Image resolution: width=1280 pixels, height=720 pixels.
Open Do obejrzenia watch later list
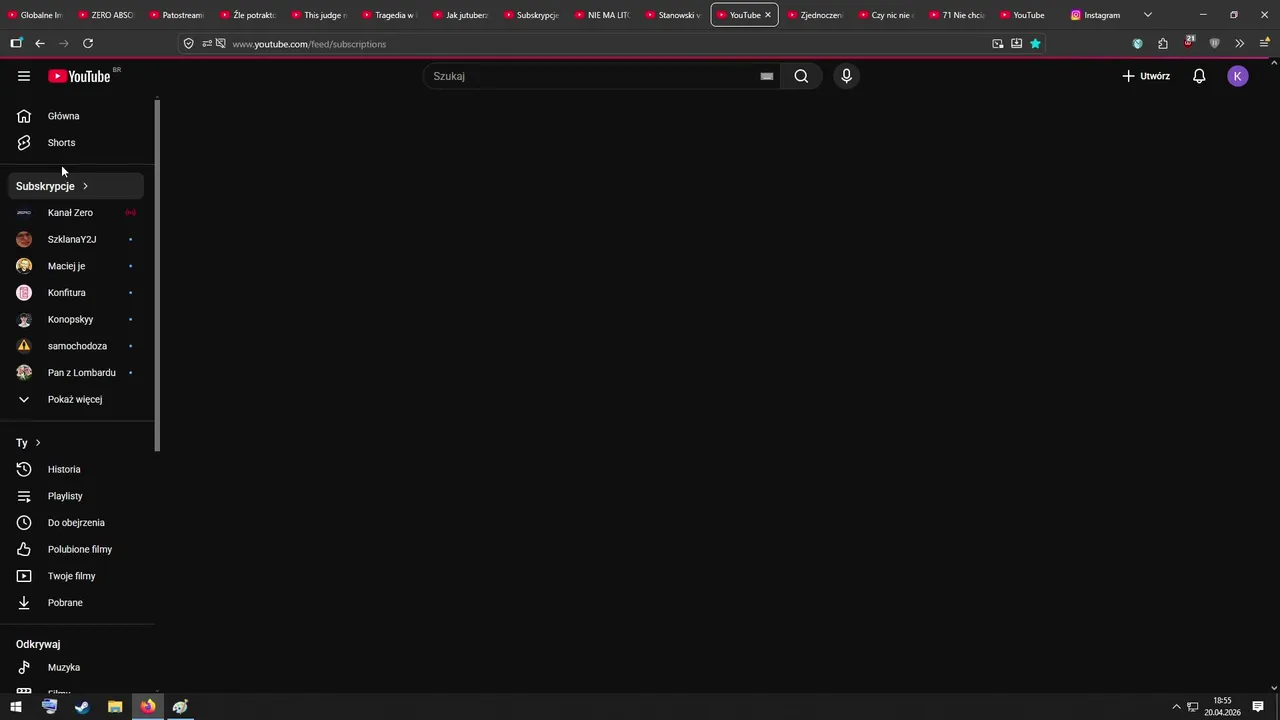[76, 523]
